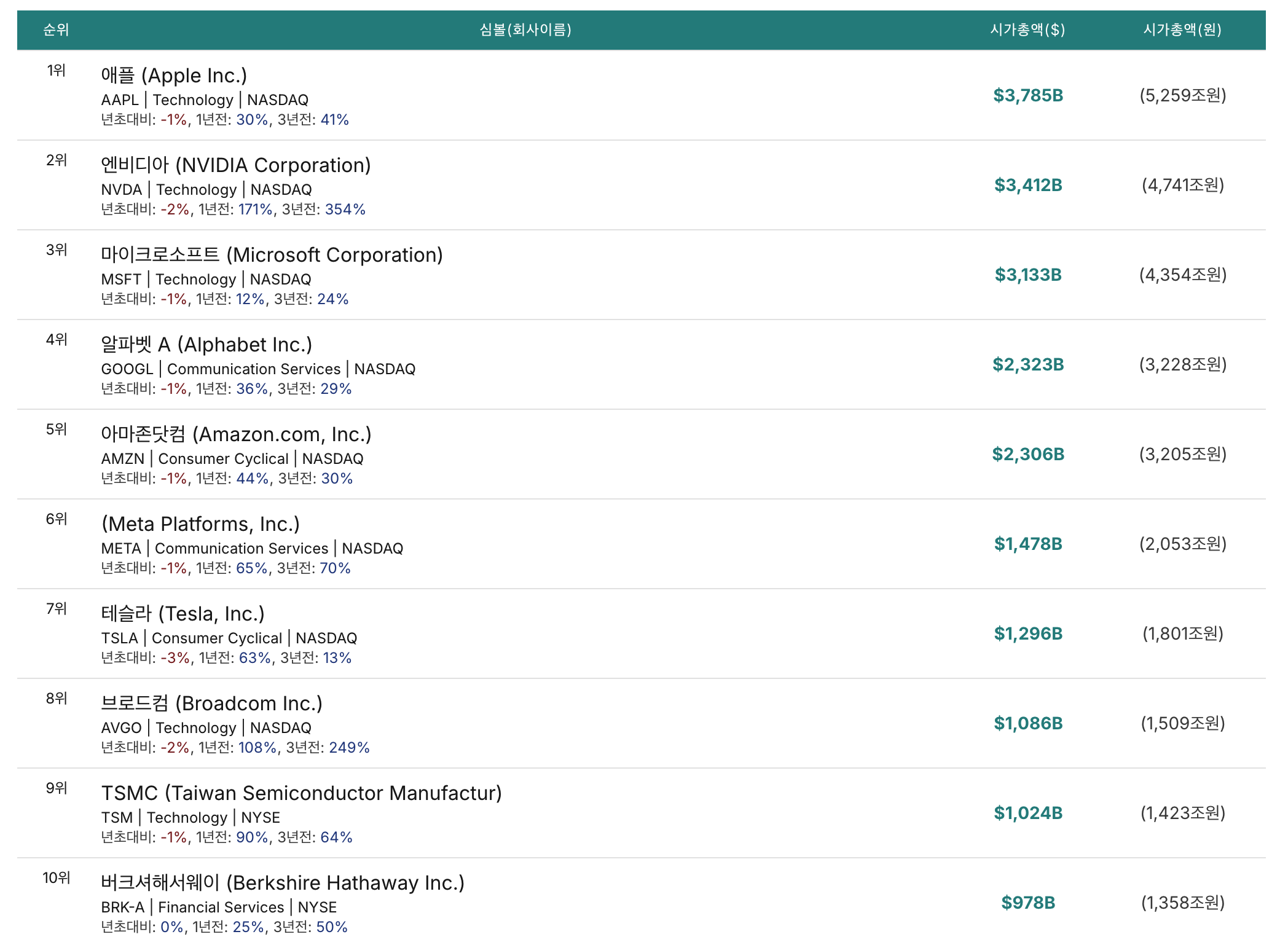Select the 테슬라 (Tesla, Inc.) title
This screenshot has height=945, width=1288.
coord(183,614)
